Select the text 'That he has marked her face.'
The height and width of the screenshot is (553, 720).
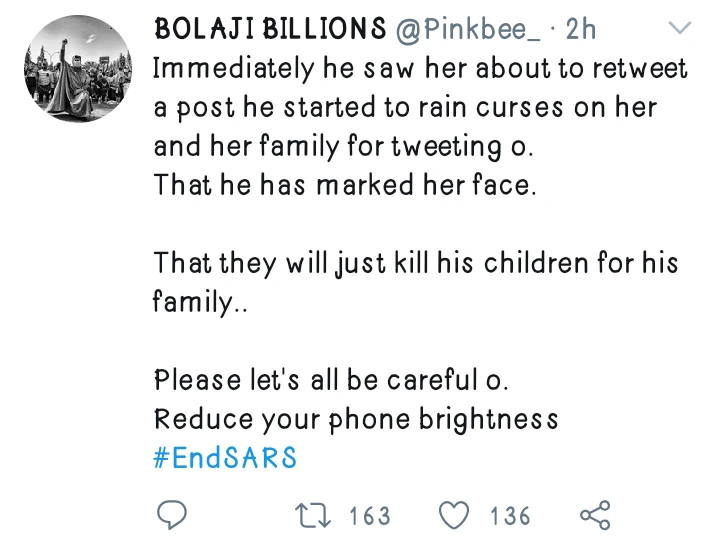click(x=345, y=186)
